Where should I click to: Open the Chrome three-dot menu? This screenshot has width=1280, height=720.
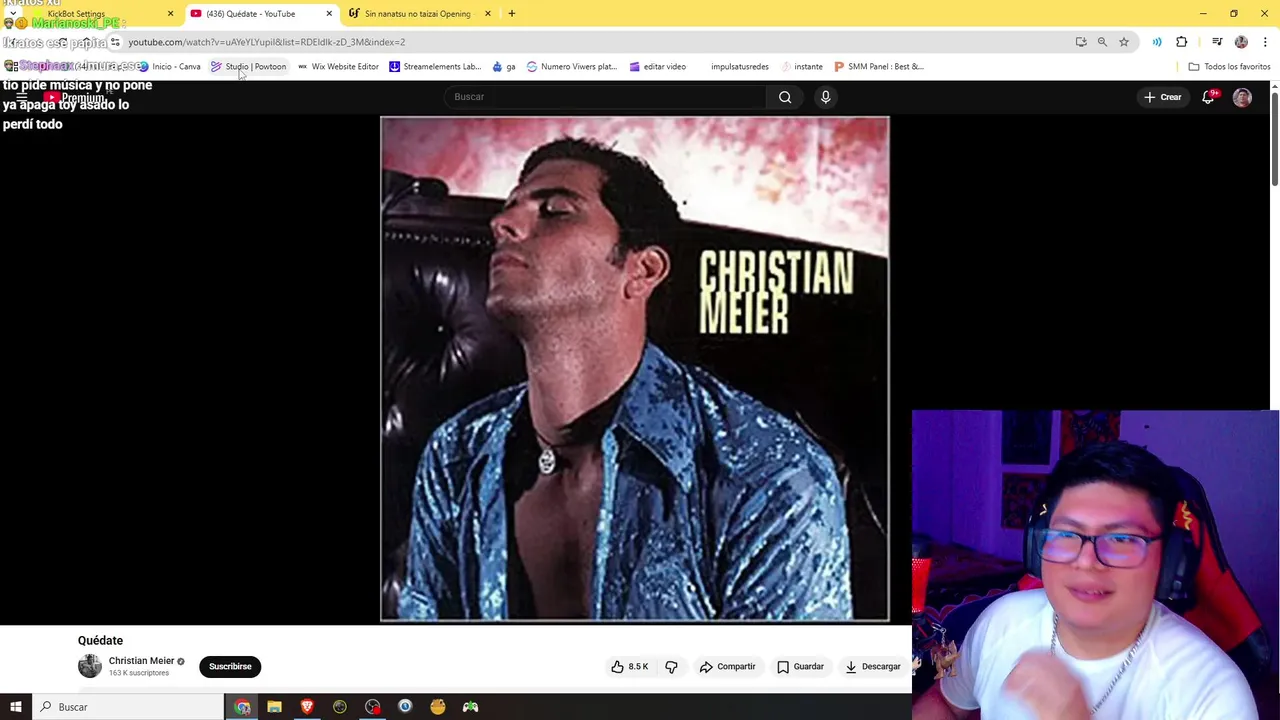(1265, 42)
